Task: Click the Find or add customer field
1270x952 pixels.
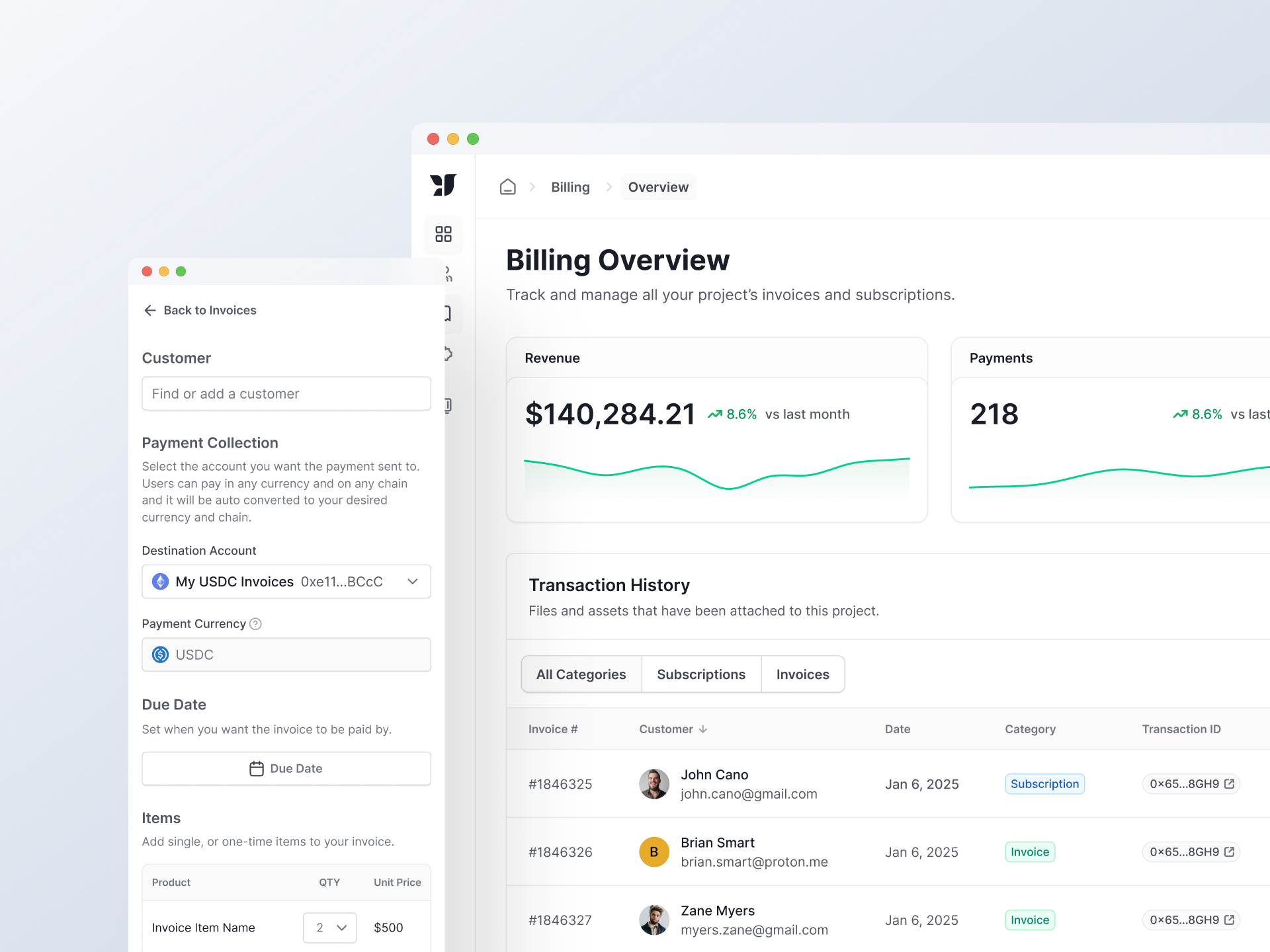Action: (x=286, y=393)
